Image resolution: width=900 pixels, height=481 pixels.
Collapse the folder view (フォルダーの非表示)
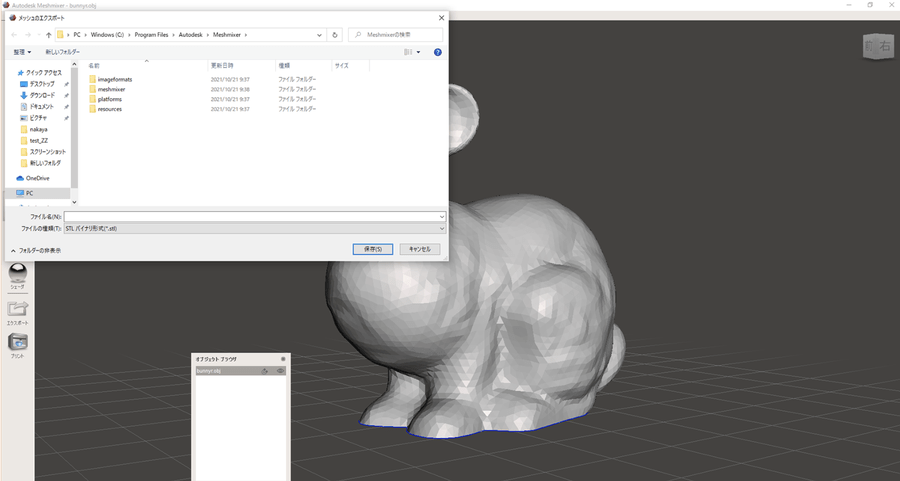[36, 250]
